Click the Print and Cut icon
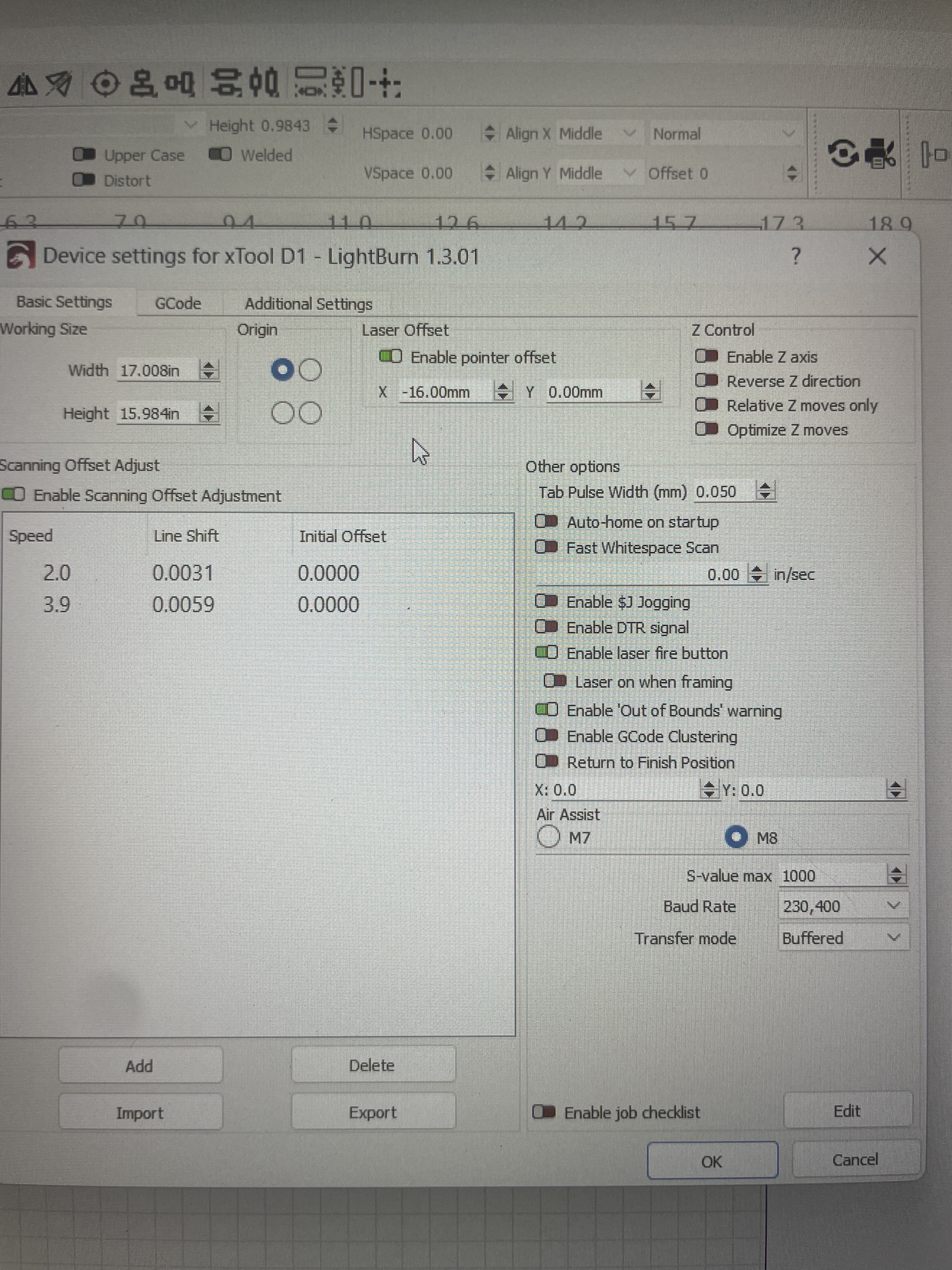This screenshot has width=952, height=1270. click(881, 153)
